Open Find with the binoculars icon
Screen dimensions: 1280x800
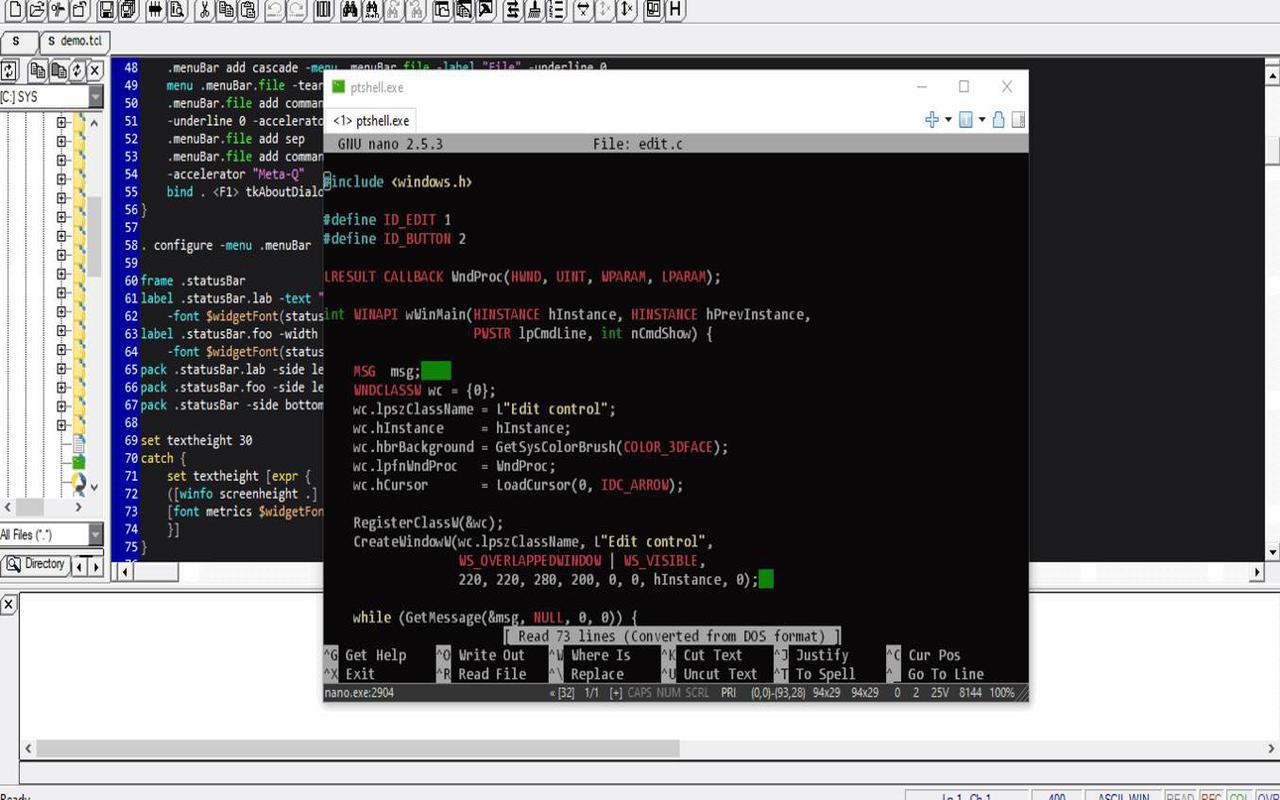click(x=350, y=11)
